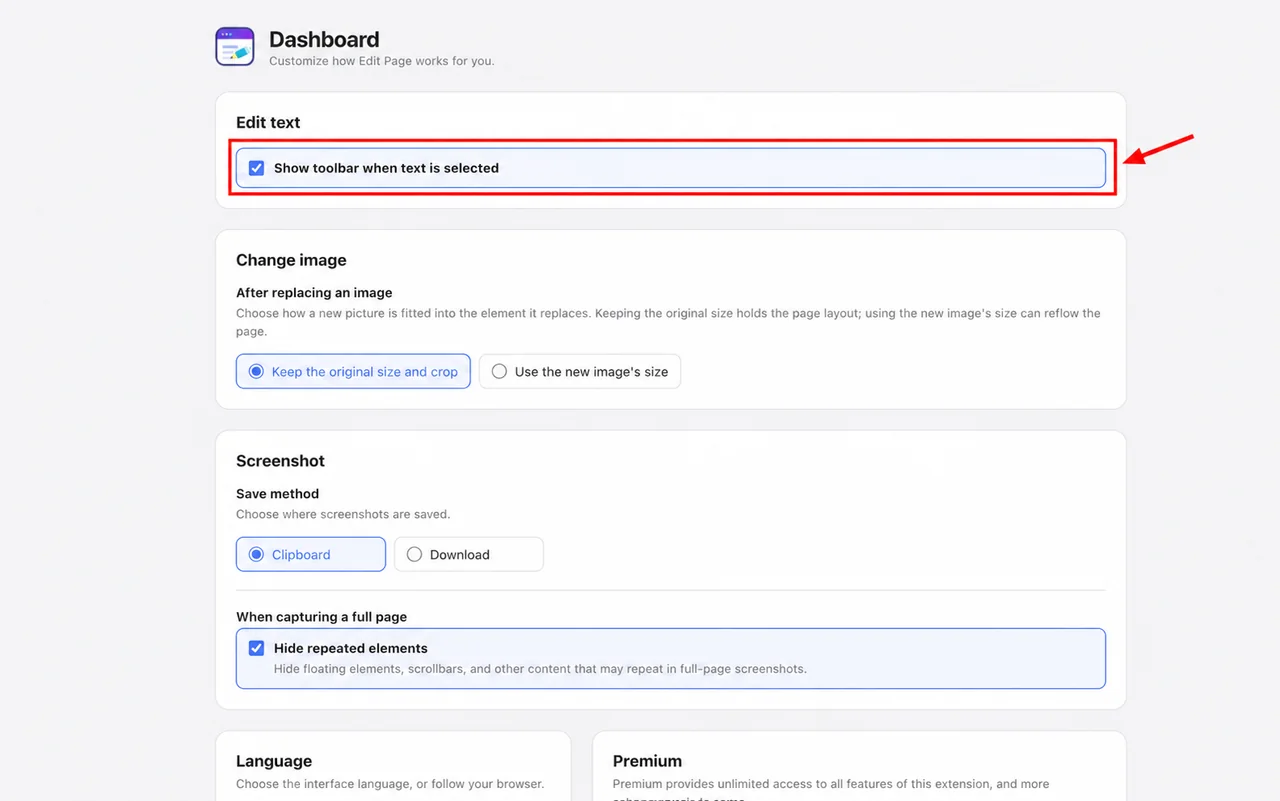Choose Use the new image's size option
Image resolution: width=1280 pixels, height=801 pixels.
(x=580, y=372)
